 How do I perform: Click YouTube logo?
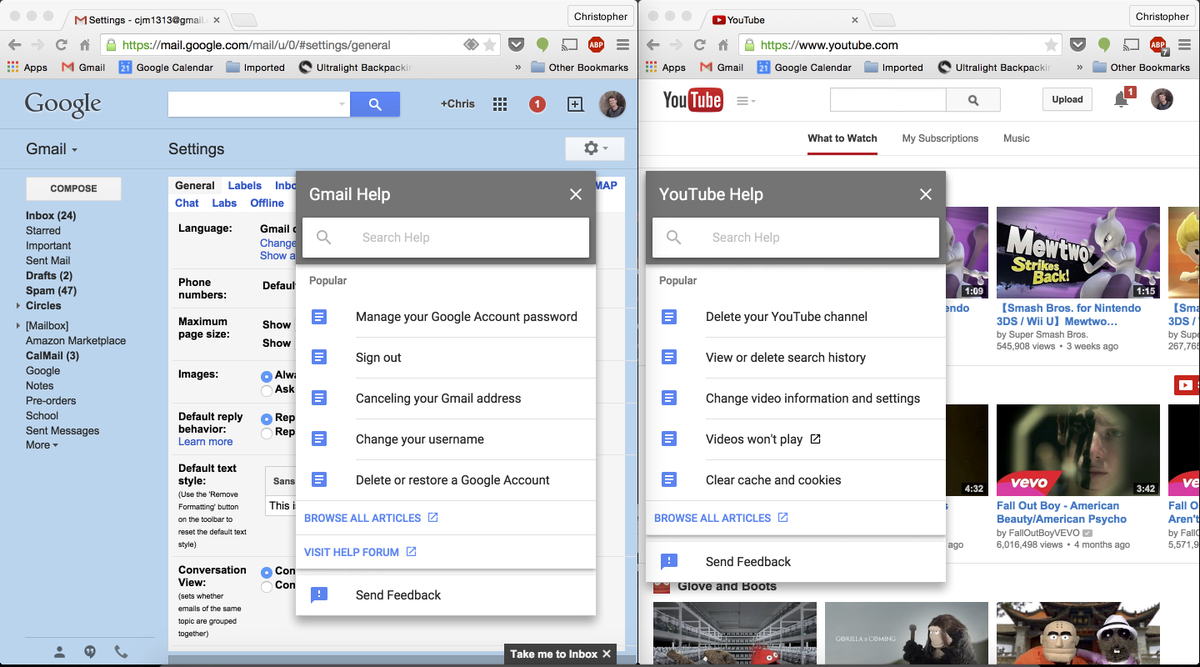pyautogui.click(x=692, y=100)
